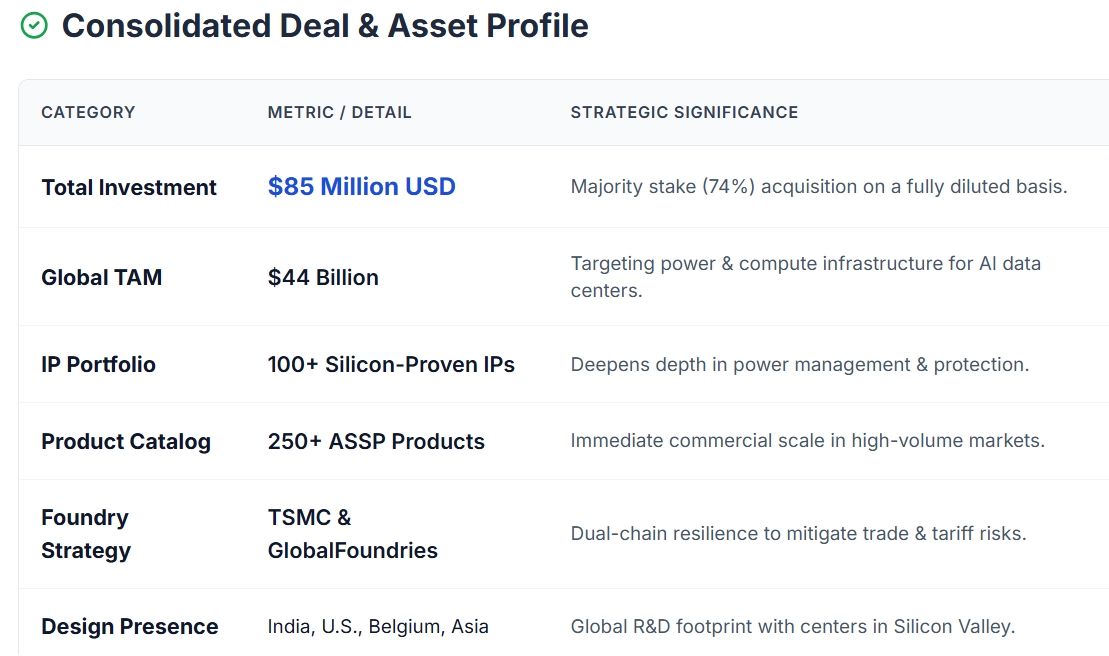This screenshot has height=656, width=1109.
Task: Select the Foundry Strategy row label
Action: point(86,534)
